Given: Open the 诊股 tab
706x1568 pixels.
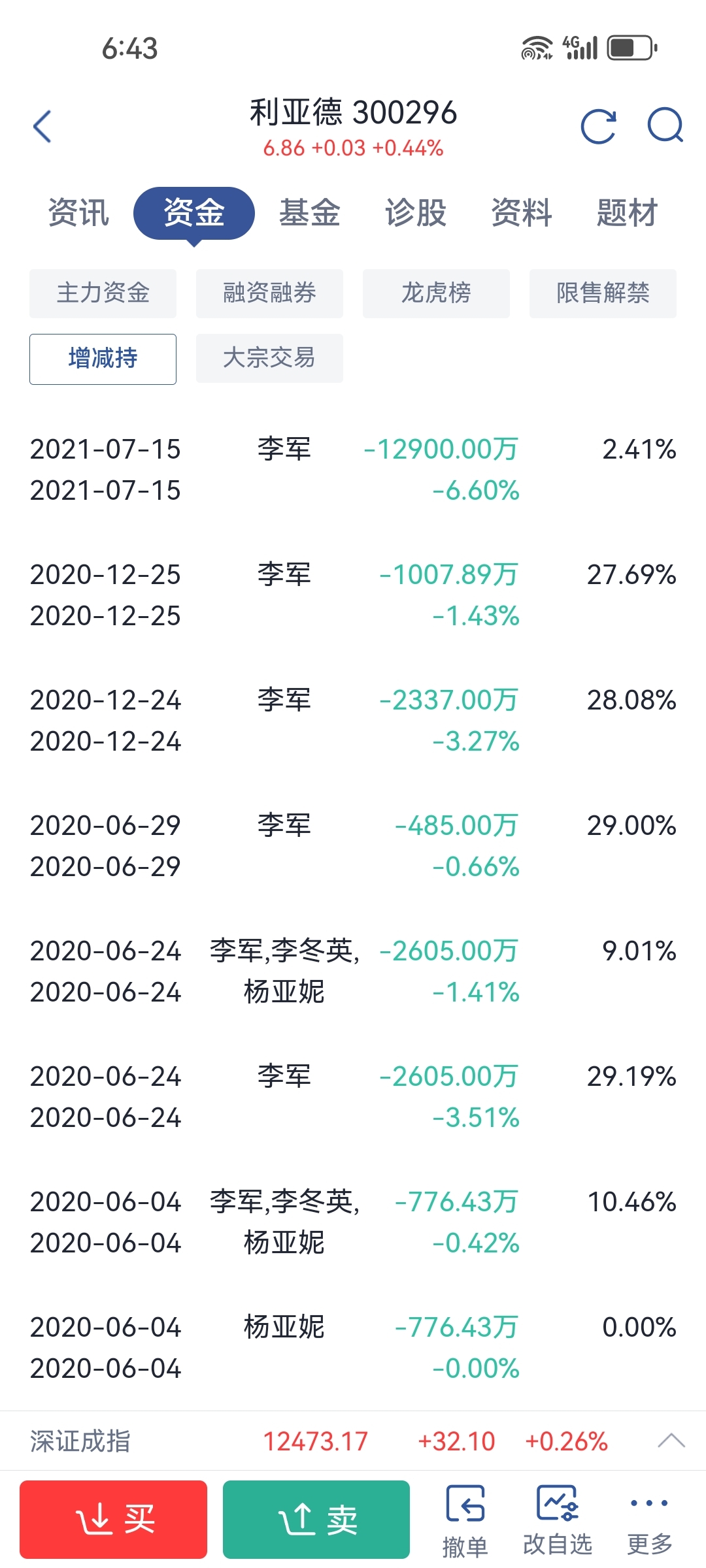Looking at the screenshot, I should pos(416,213).
